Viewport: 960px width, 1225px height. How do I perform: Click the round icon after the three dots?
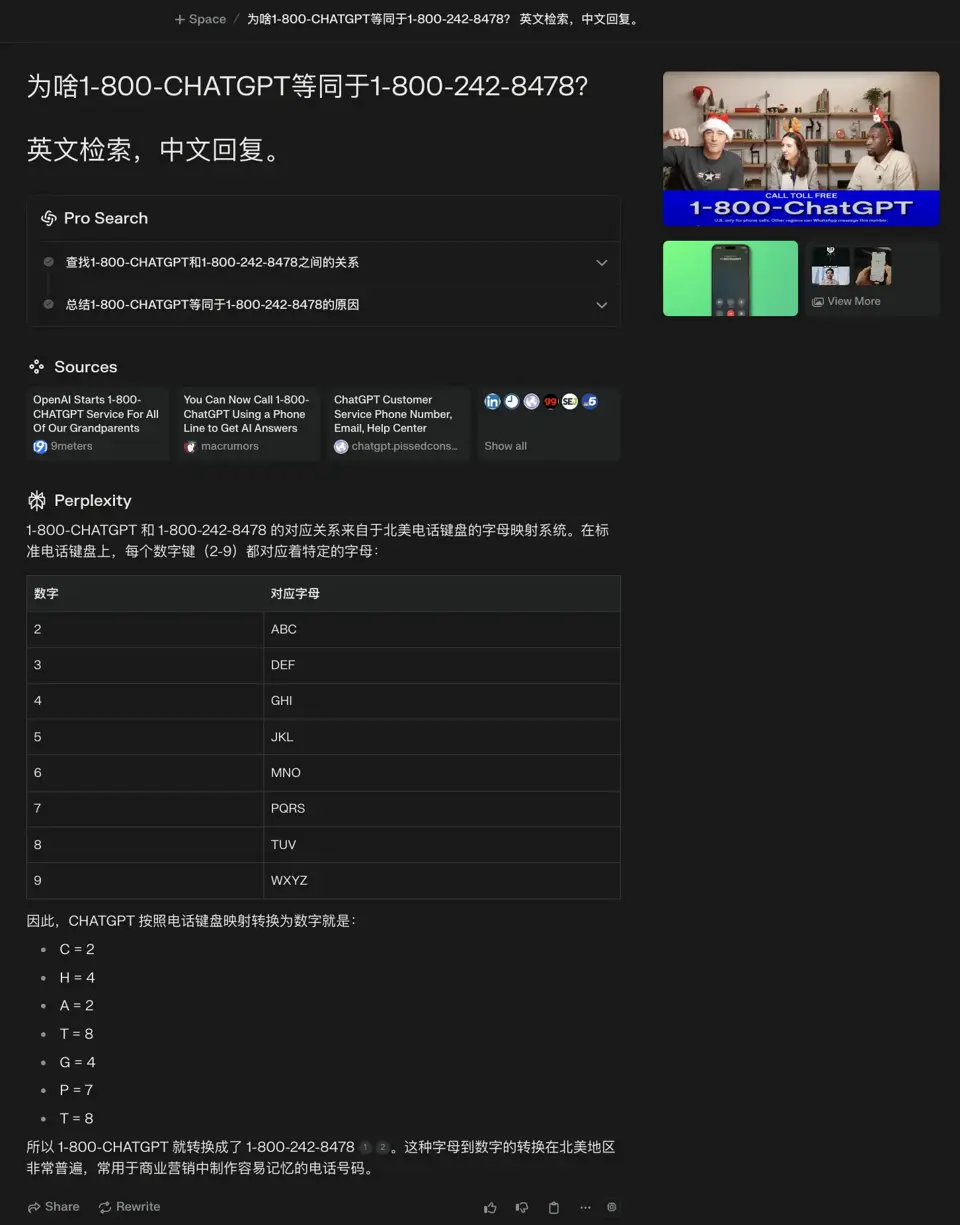point(612,1207)
